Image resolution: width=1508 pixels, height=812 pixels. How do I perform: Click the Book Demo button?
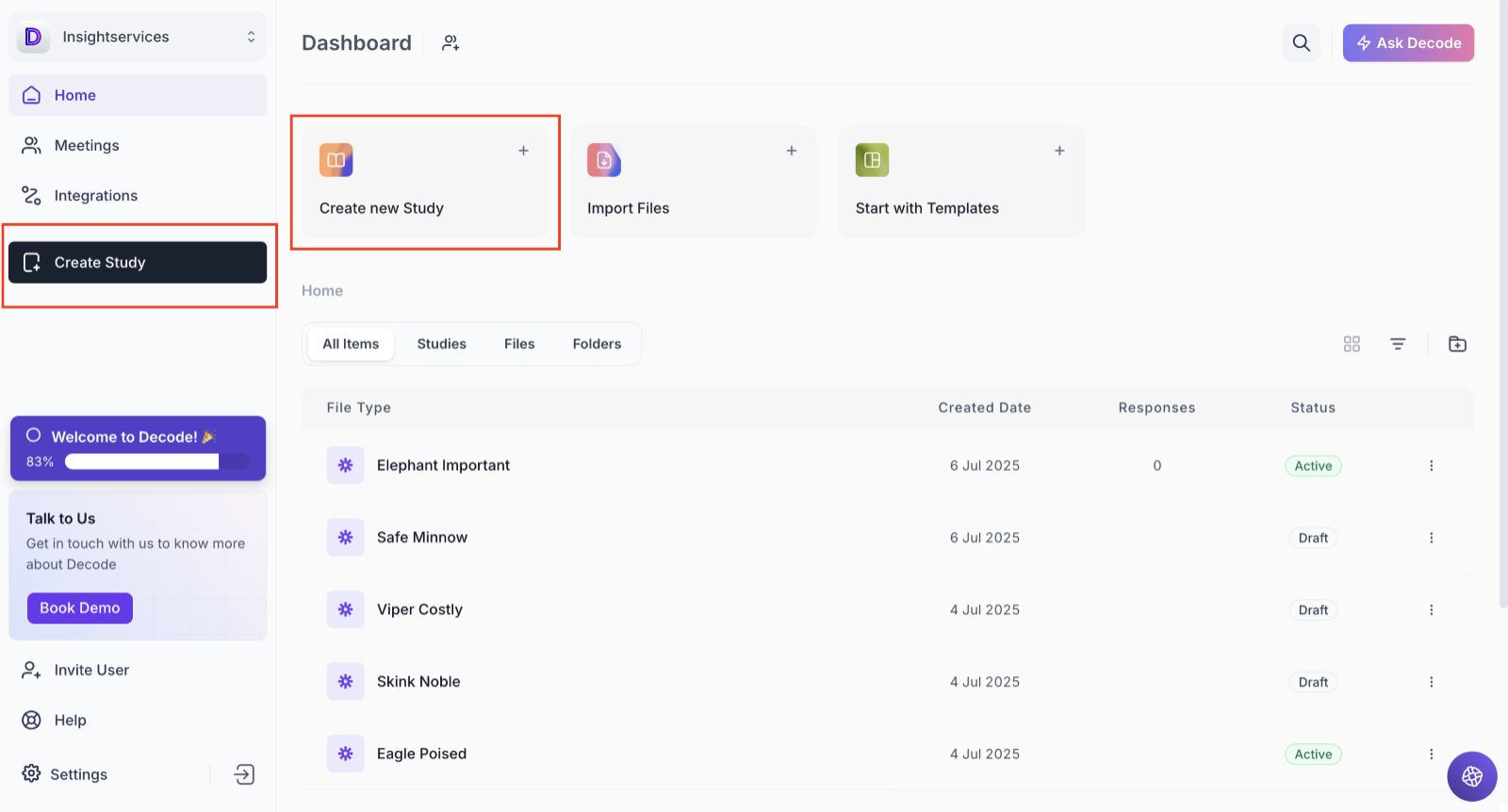[80, 608]
